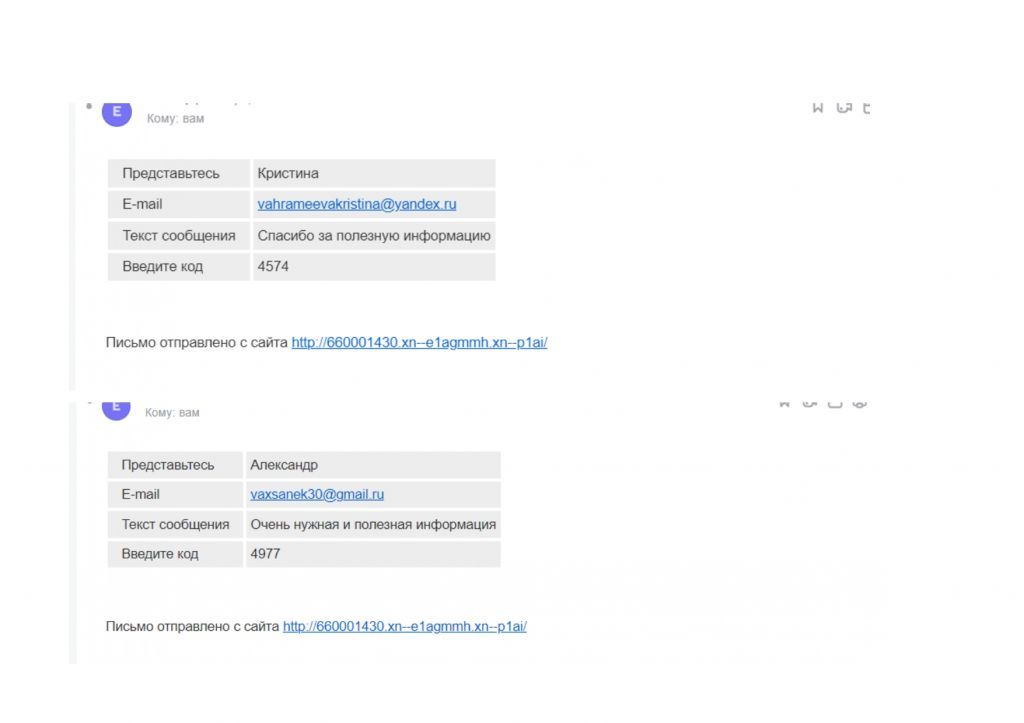Click second action icon of second email header
The image size is (1024, 723).
tap(809, 404)
